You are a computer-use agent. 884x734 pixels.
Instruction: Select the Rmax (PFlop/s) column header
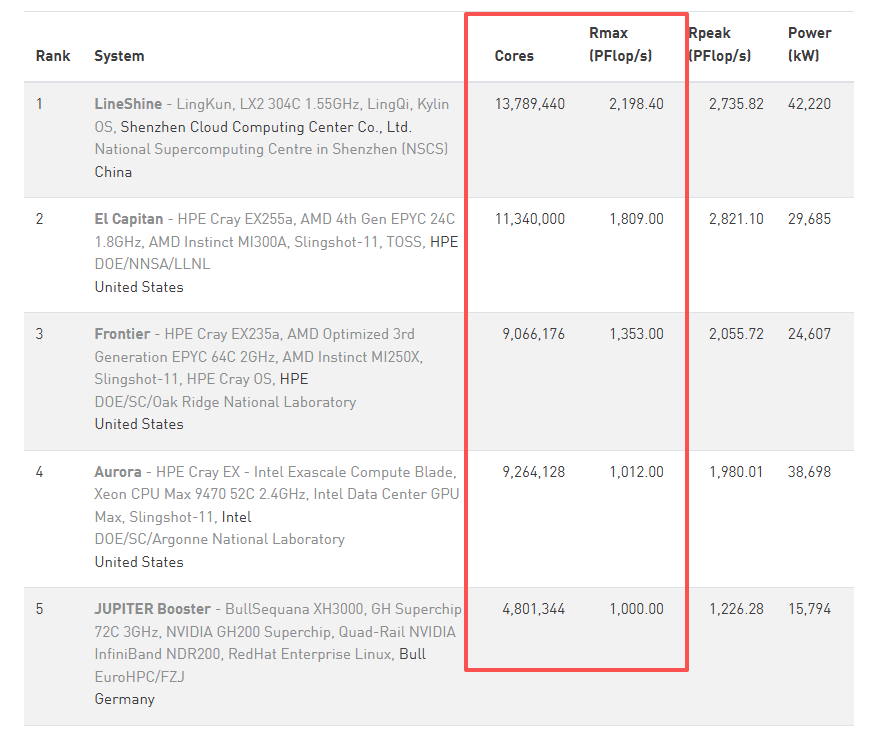(x=620, y=45)
